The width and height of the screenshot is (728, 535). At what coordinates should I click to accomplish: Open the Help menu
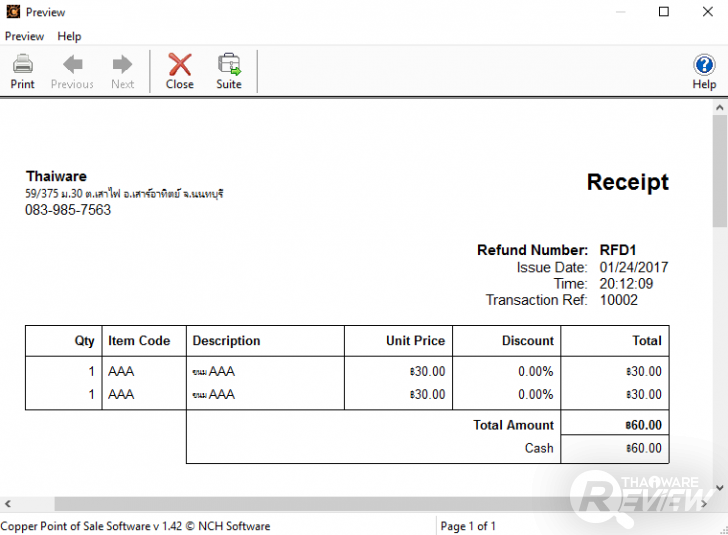(x=69, y=36)
